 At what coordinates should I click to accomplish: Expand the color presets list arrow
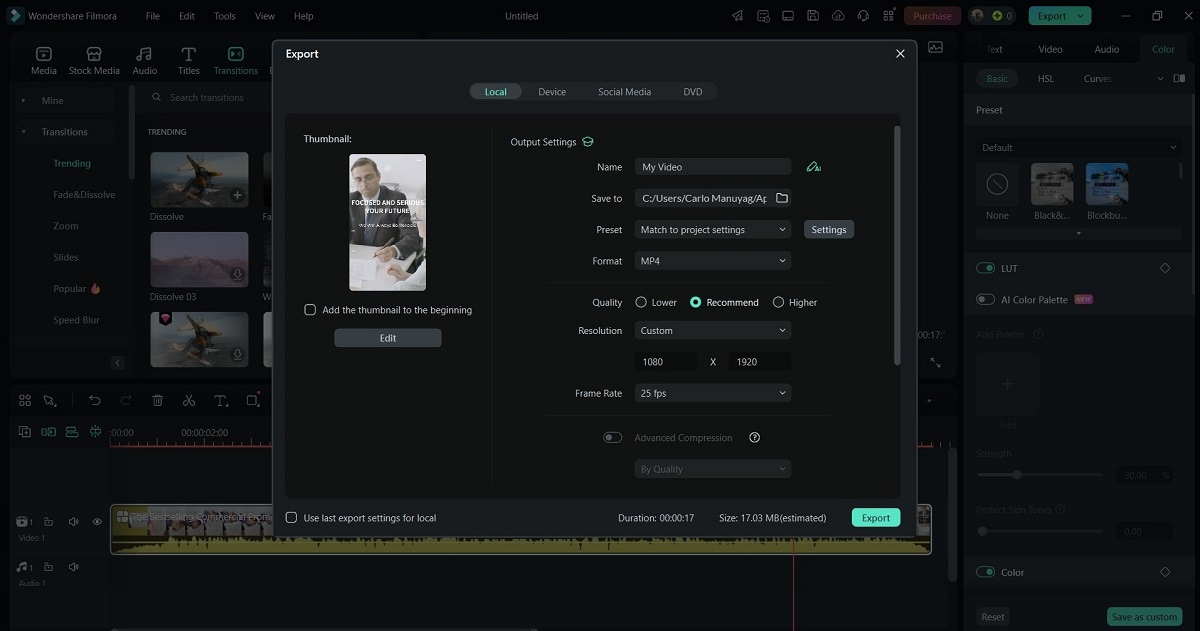1078,233
